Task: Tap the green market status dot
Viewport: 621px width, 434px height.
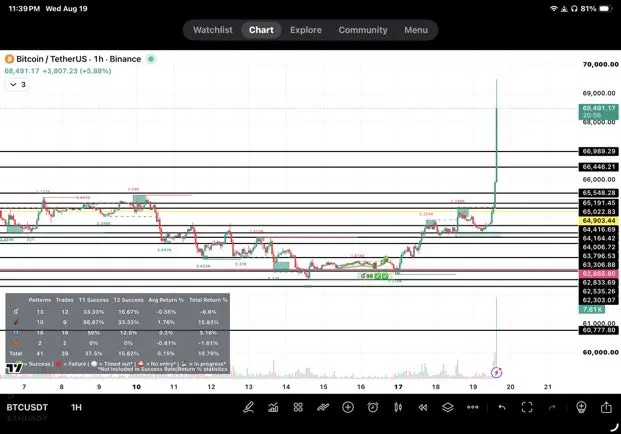Action: 151,59
